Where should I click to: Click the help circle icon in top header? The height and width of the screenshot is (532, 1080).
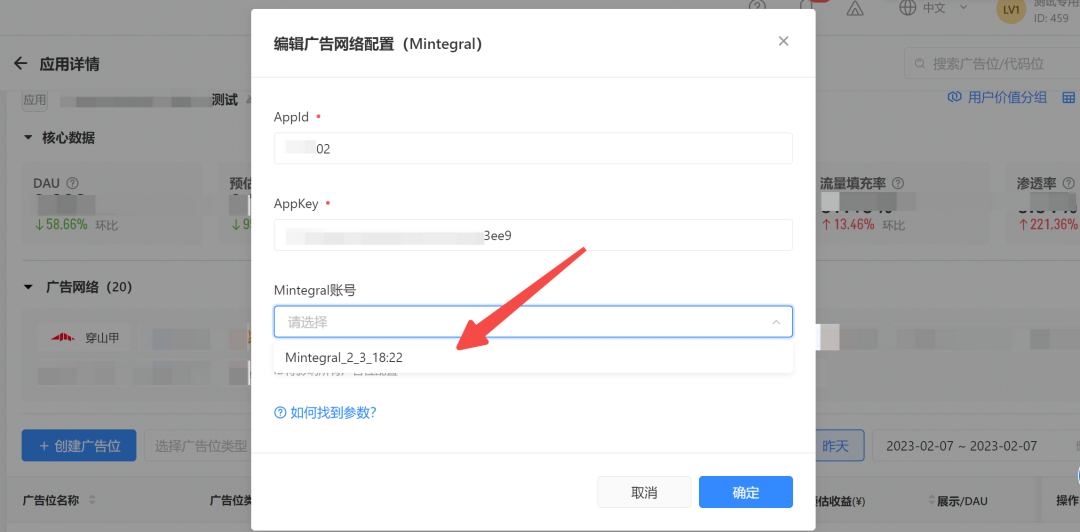758,6
